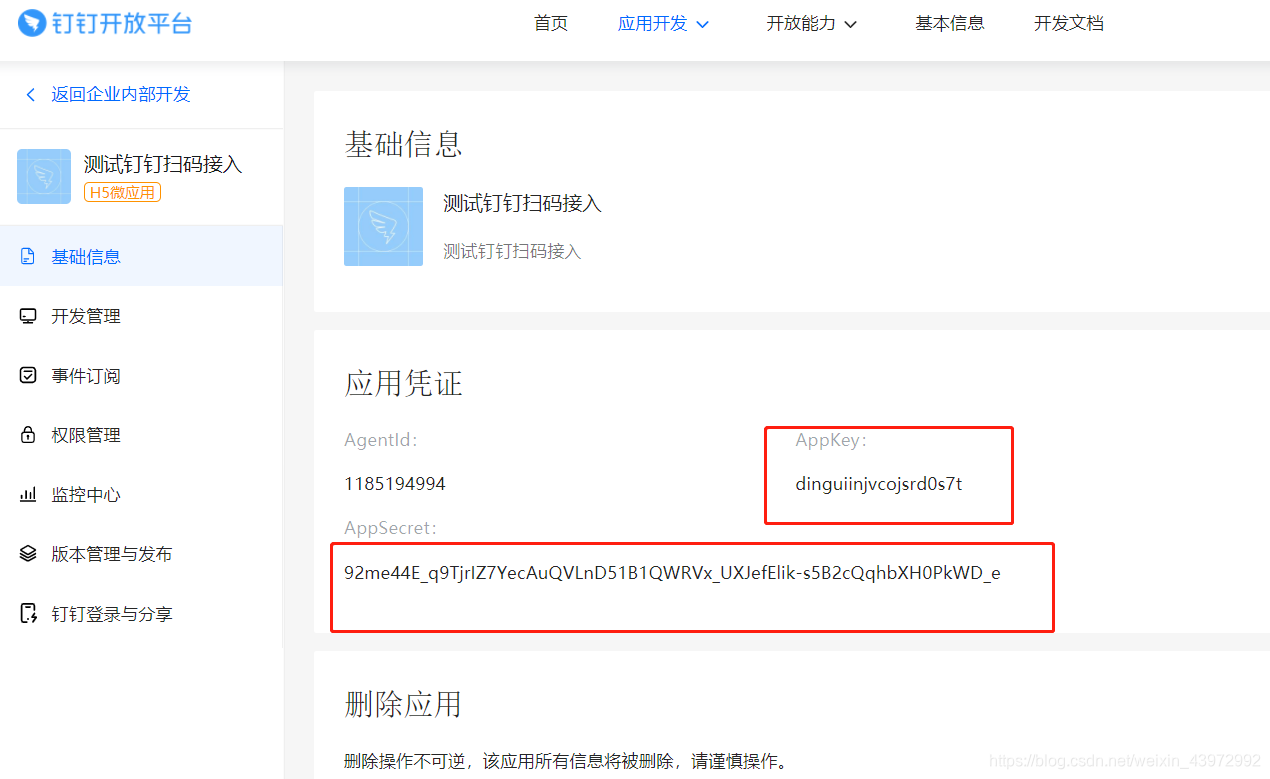Click the 删除应用 section heading
The height and width of the screenshot is (779, 1270).
coord(403,704)
